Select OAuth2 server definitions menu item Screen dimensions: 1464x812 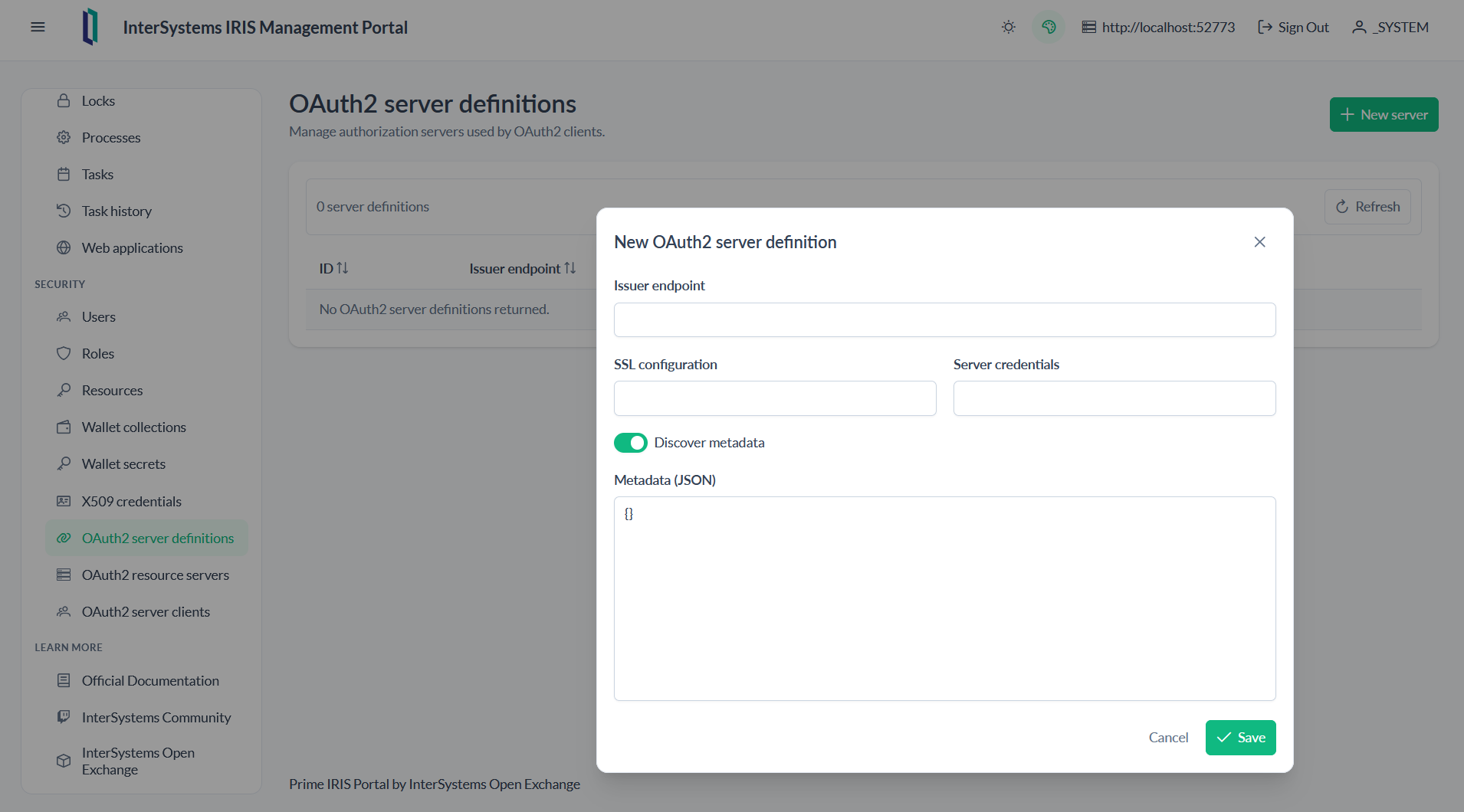pyautogui.click(x=147, y=539)
